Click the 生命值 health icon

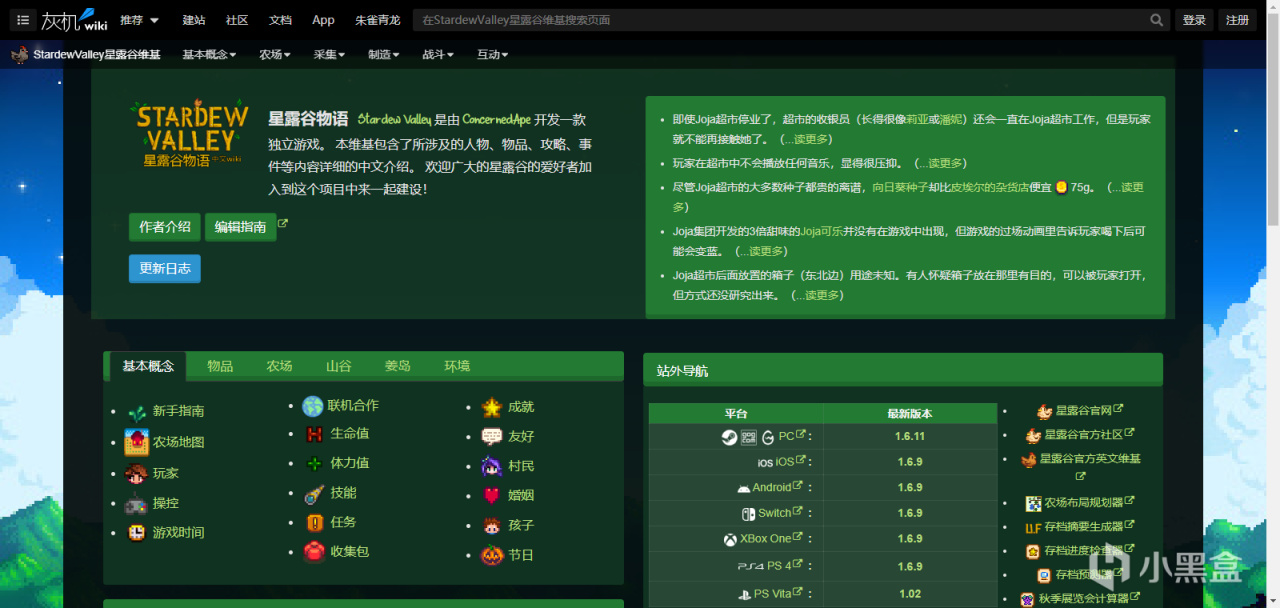pos(315,434)
